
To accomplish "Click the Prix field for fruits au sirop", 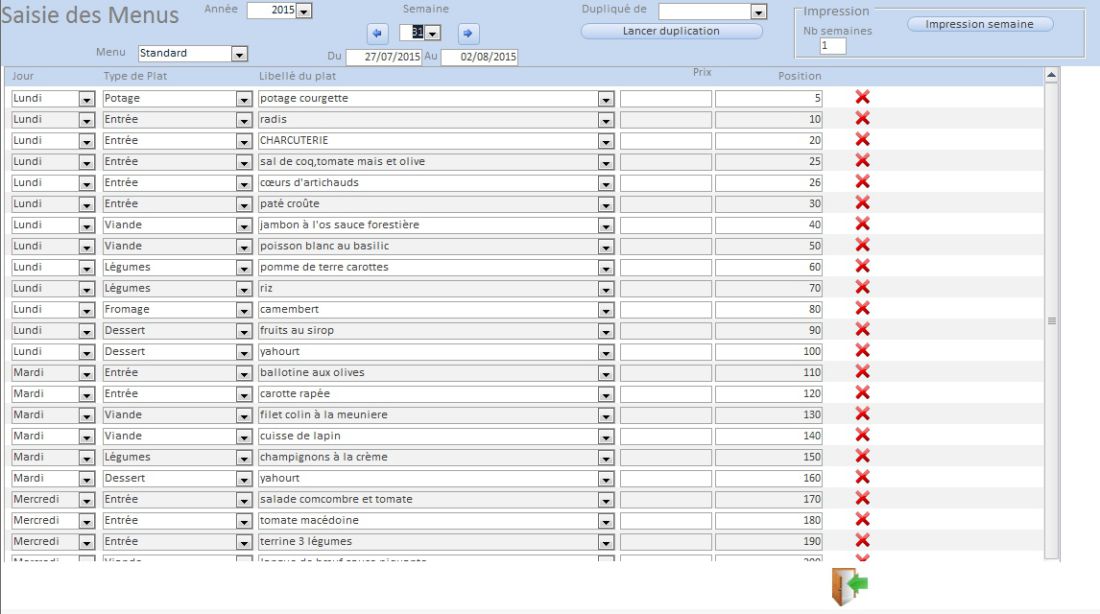I will (x=665, y=330).
